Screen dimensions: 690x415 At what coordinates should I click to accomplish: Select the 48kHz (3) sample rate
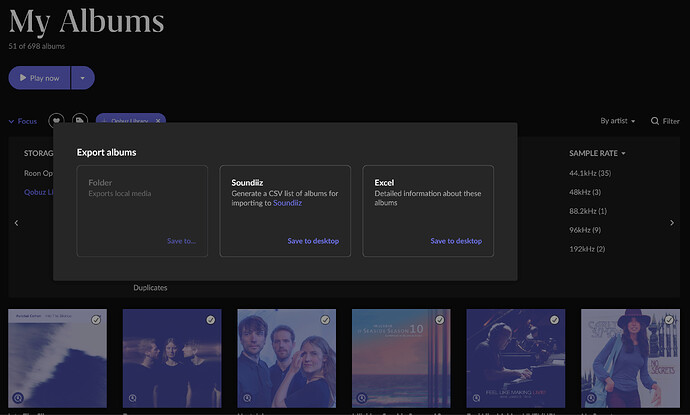pyautogui.click(x=585, y=192)
